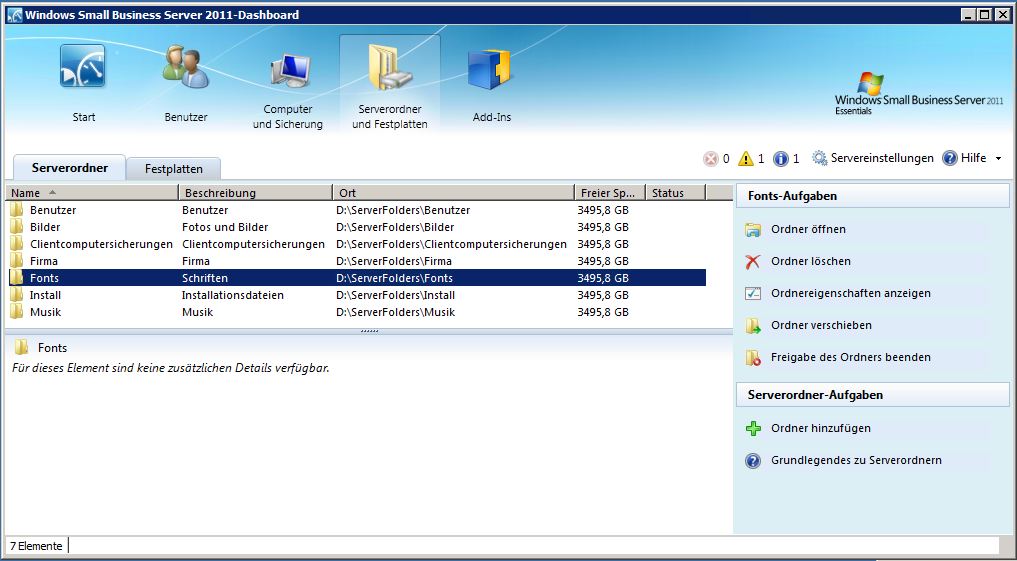
Task: Open the Start dashboard icon
Action: tap(82, 67)
